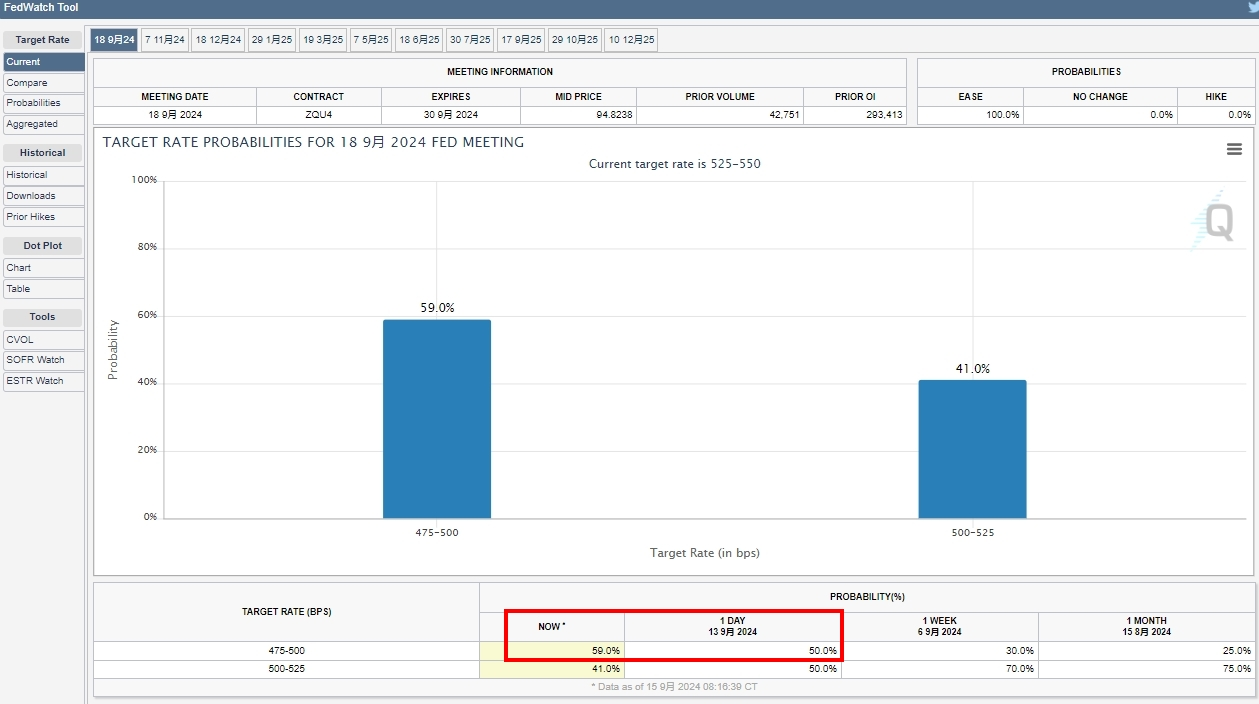Viewport: 1259px width, 704px height.
Task: Go to Historical data page
Action: pyautogui.click(x=43, y=175)
